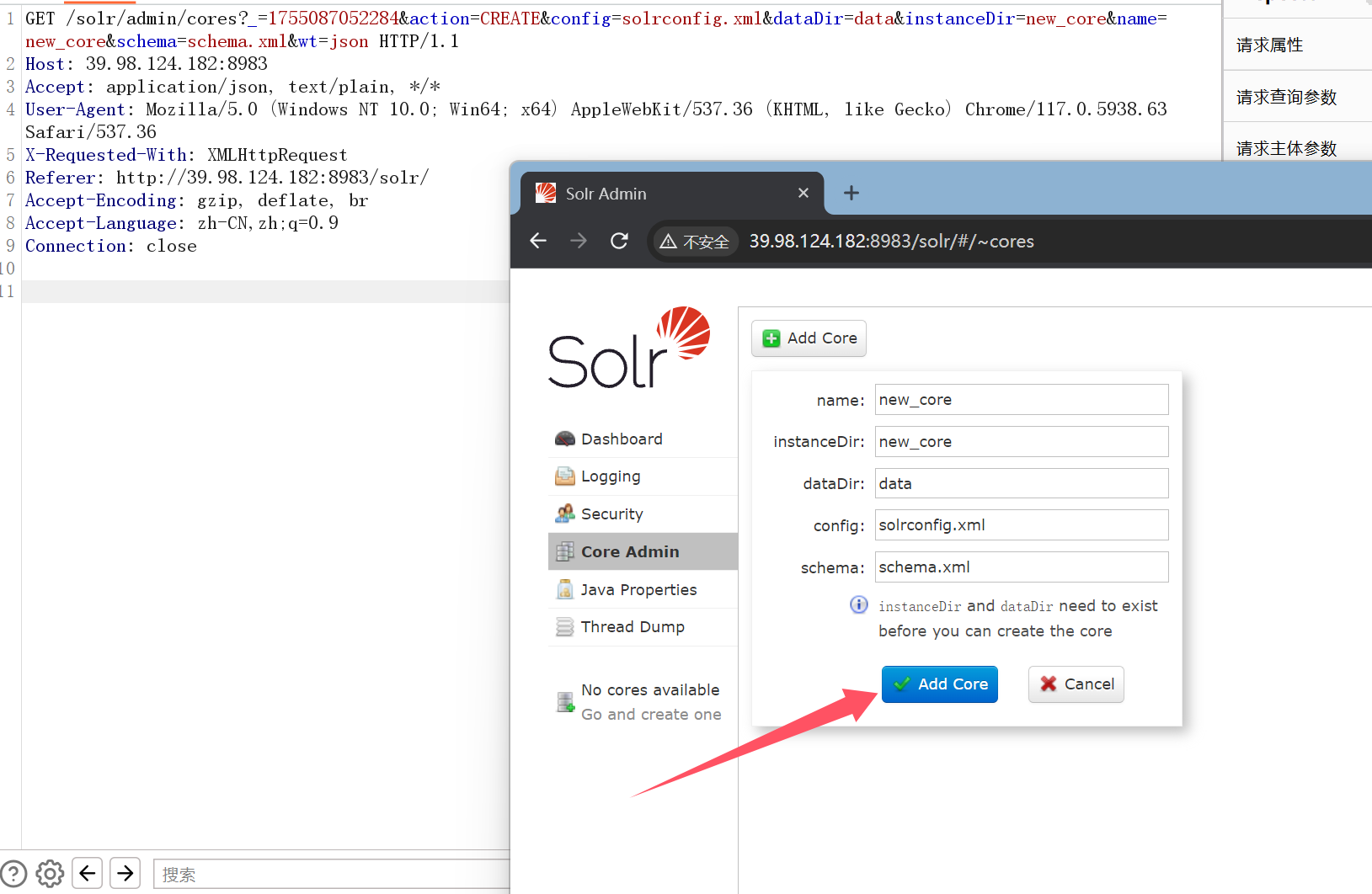
Task: Click the not secure warning icon
Action: [x=669, y=242]
